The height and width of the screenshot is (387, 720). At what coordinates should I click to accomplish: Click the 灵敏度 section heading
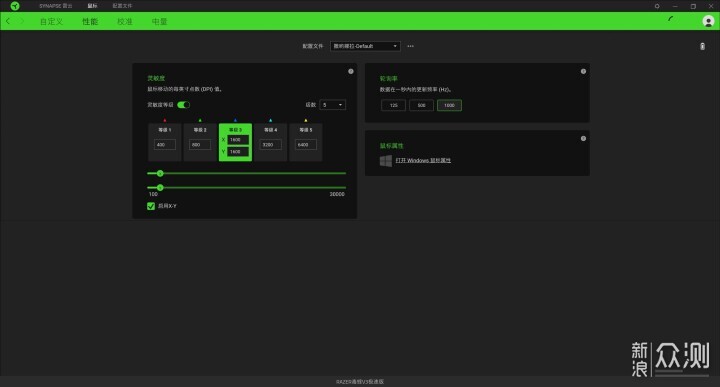pyautogui.click(x=156, y=78)
